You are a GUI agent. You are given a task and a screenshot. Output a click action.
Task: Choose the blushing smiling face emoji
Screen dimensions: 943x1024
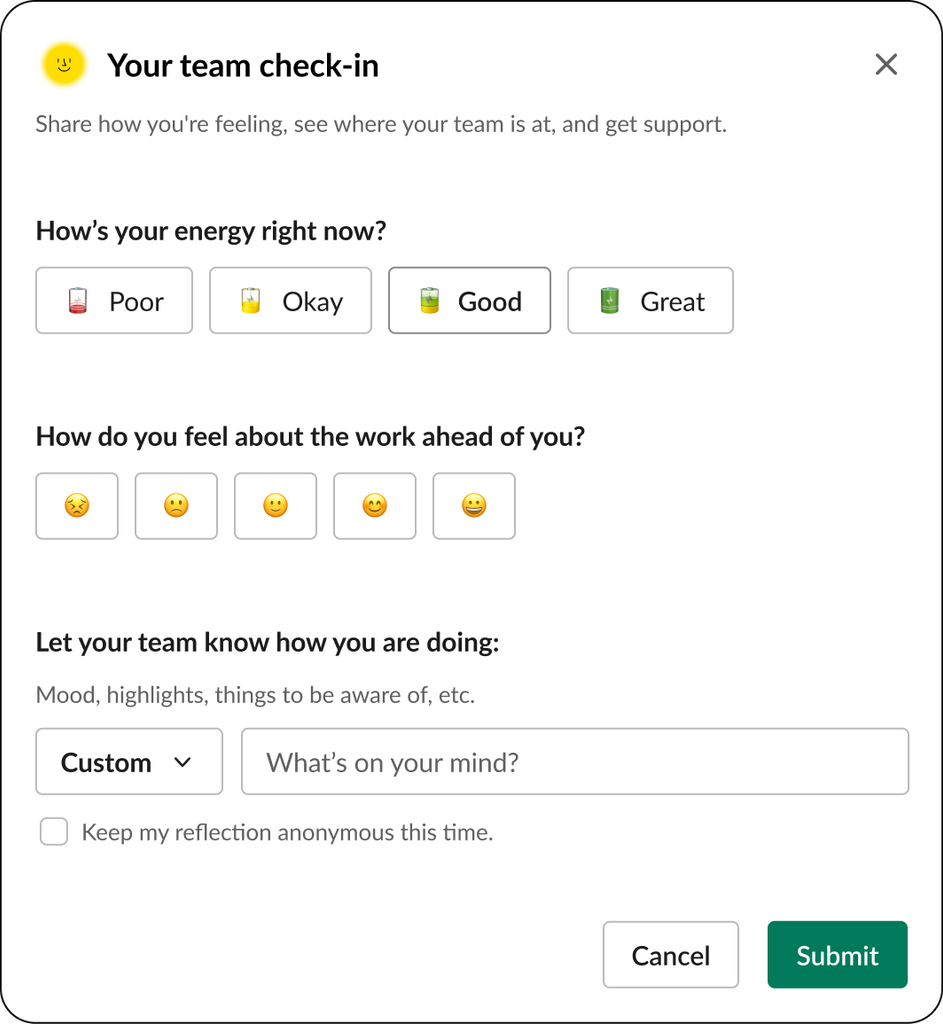375,506
